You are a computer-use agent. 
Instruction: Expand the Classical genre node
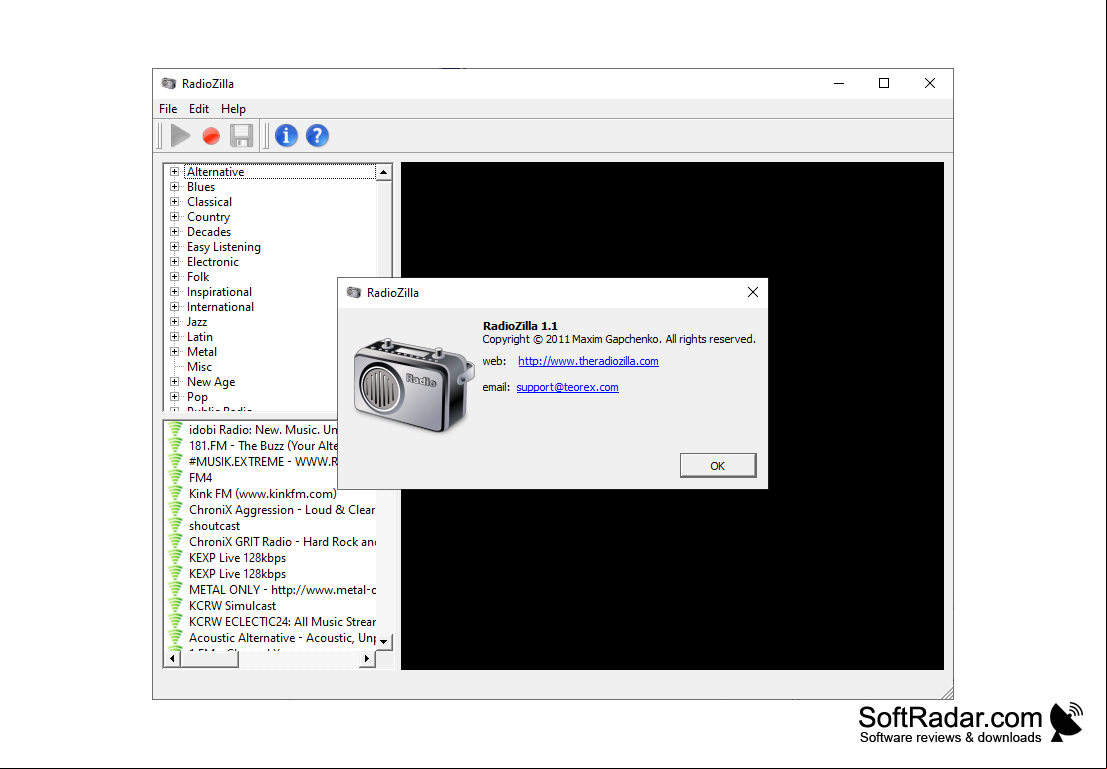pyautogui.click(x=174, y=201)
